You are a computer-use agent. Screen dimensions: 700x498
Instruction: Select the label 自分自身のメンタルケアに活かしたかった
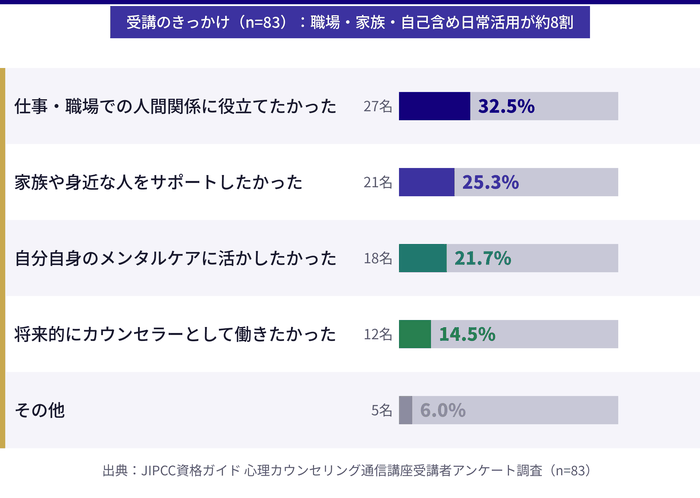coord(176,258)
